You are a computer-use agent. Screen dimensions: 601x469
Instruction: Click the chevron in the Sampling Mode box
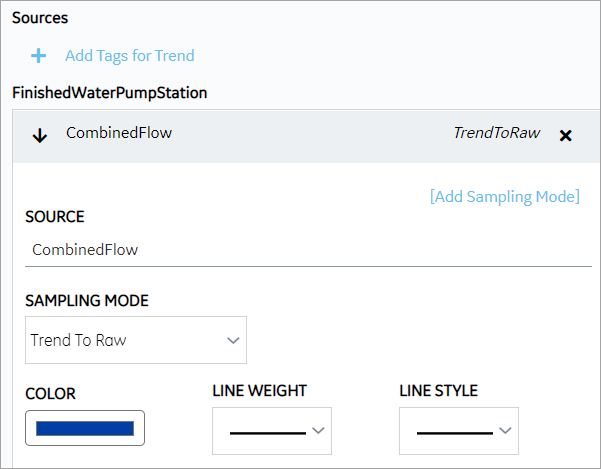[x=233, y=340]
